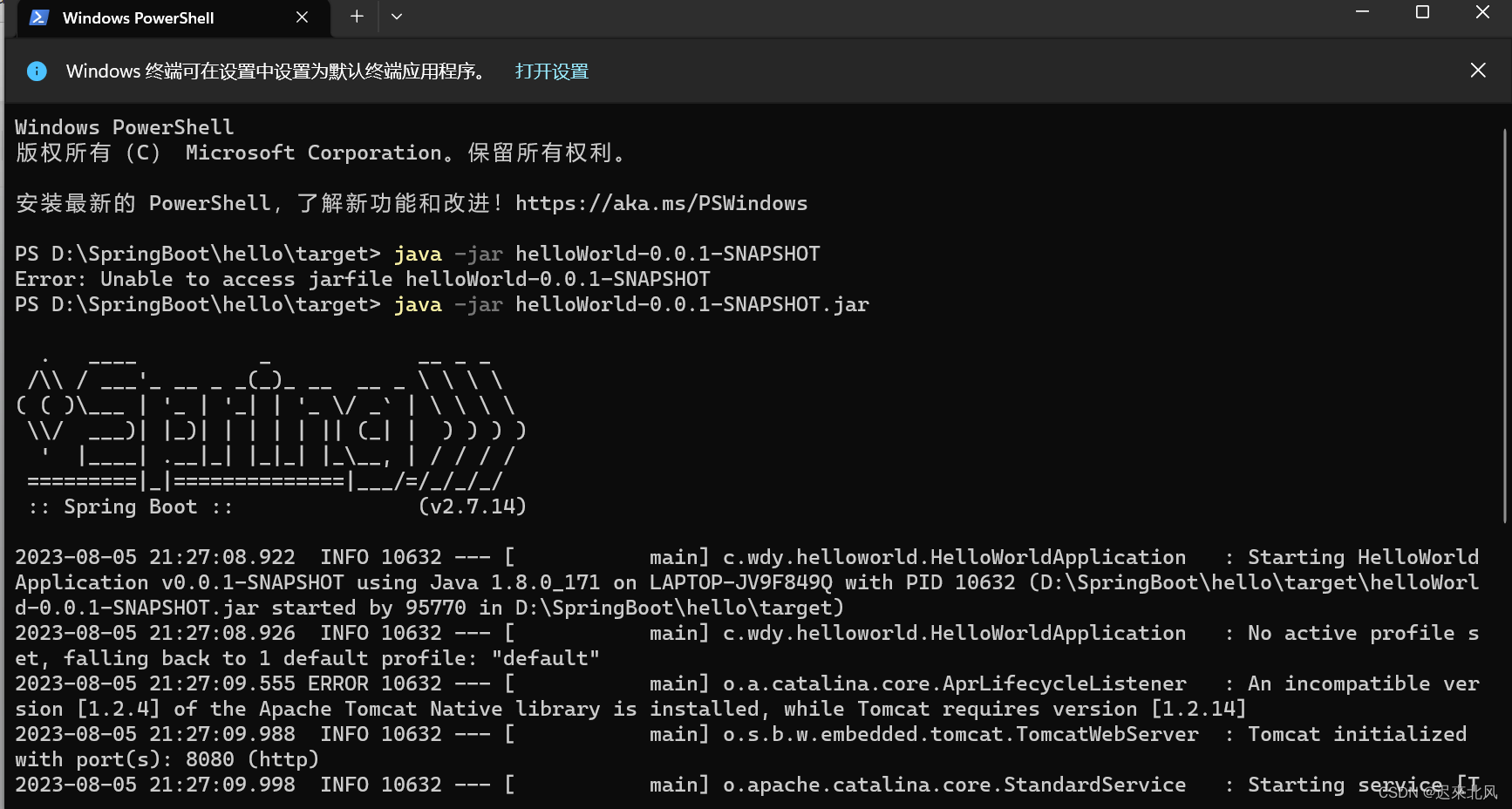Minimize the Windows Terminal window

(1363, 12)
